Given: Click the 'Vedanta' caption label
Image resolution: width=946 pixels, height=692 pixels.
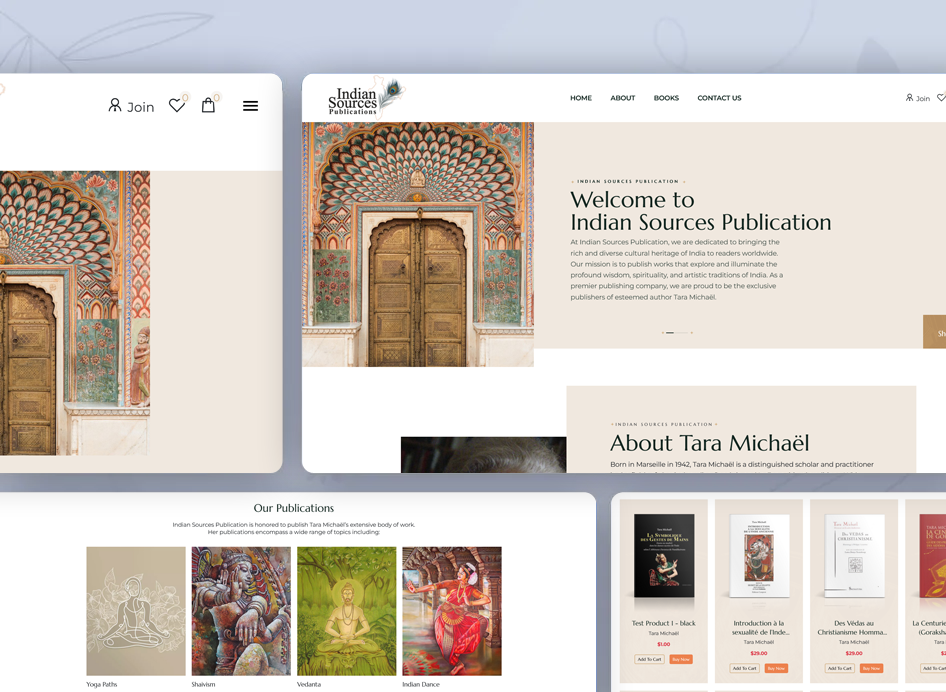Looking at the screenshot, I should (309, 684).
